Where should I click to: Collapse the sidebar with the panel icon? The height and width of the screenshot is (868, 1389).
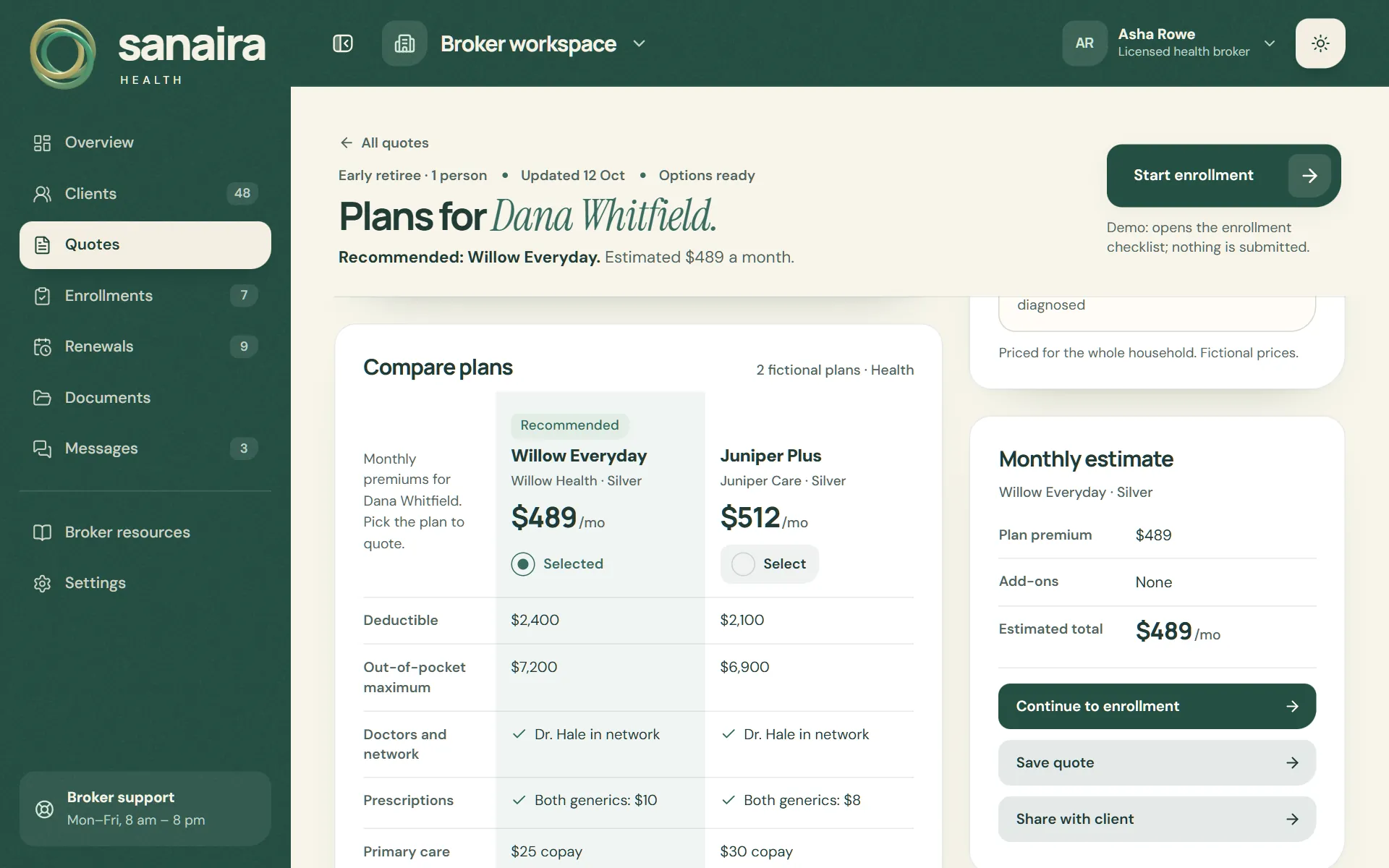(x=343, y=43)
